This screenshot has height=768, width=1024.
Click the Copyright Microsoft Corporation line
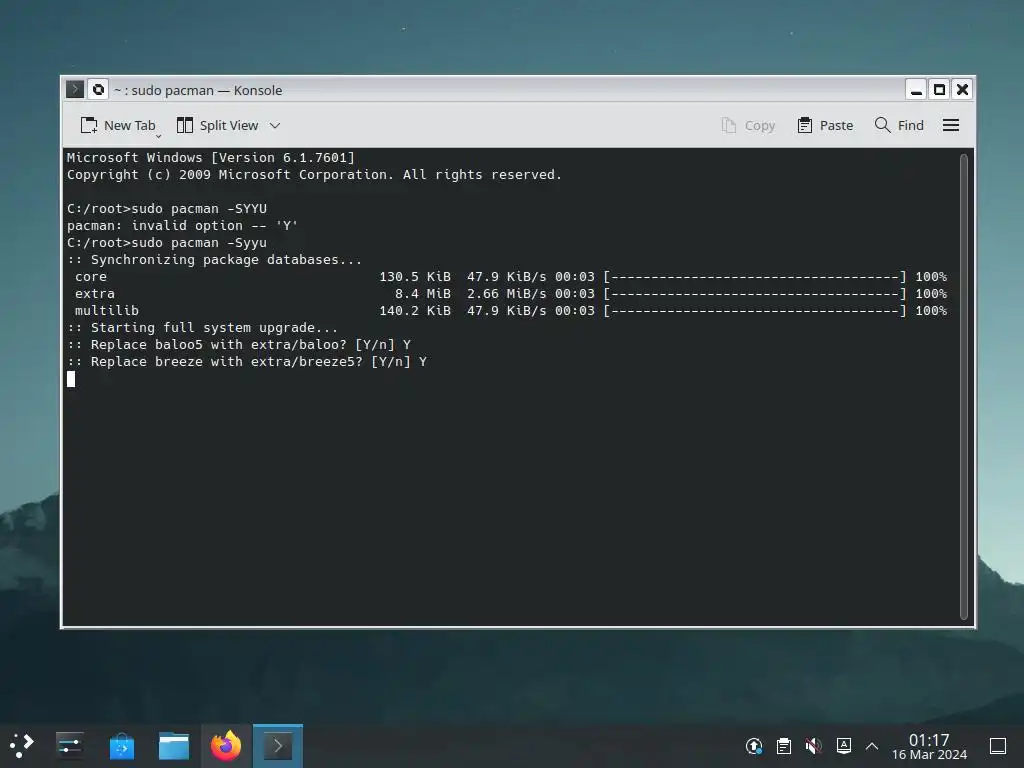[x=314, y=175]
